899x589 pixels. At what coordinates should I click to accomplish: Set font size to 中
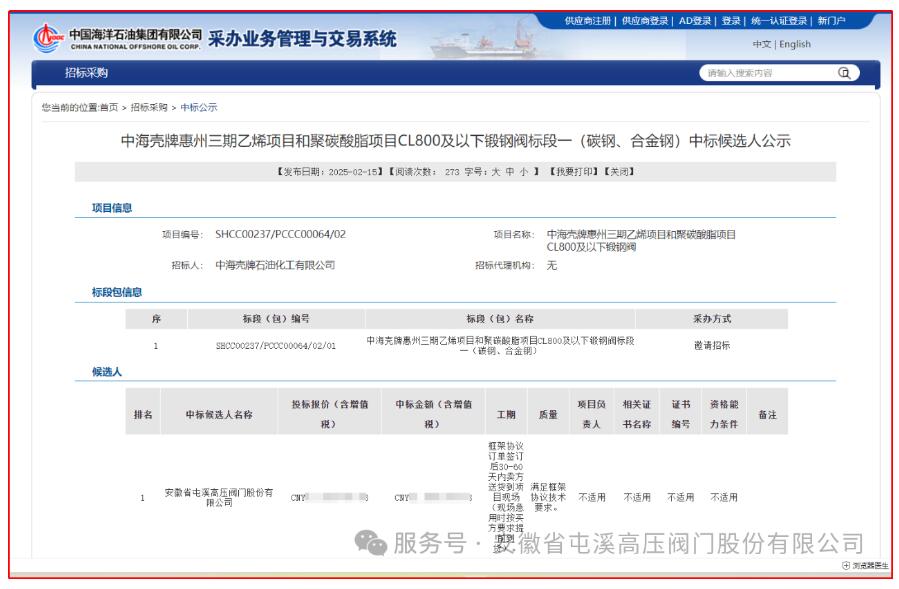tap(510, 171)
